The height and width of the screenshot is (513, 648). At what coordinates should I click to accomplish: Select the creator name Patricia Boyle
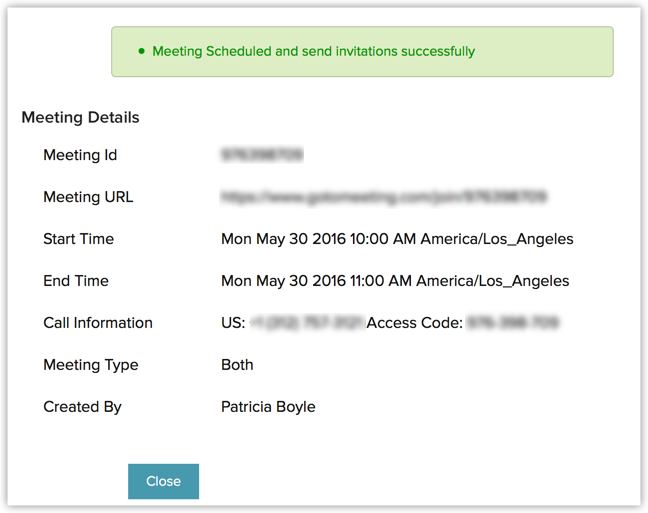pyautogui.click(x=268, y=407)
